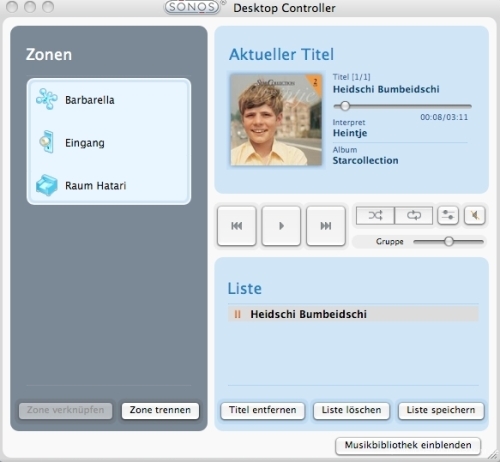Toggle shuffle mode
The height and width of the screenshot is (462, 500).
(375, 215)
